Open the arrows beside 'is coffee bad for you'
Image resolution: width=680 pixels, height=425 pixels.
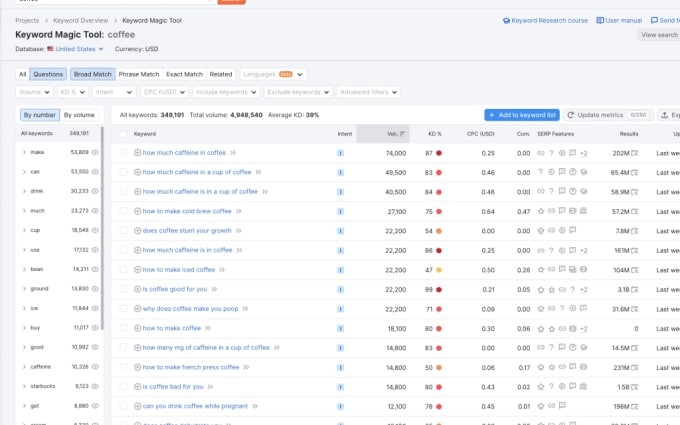210,387
